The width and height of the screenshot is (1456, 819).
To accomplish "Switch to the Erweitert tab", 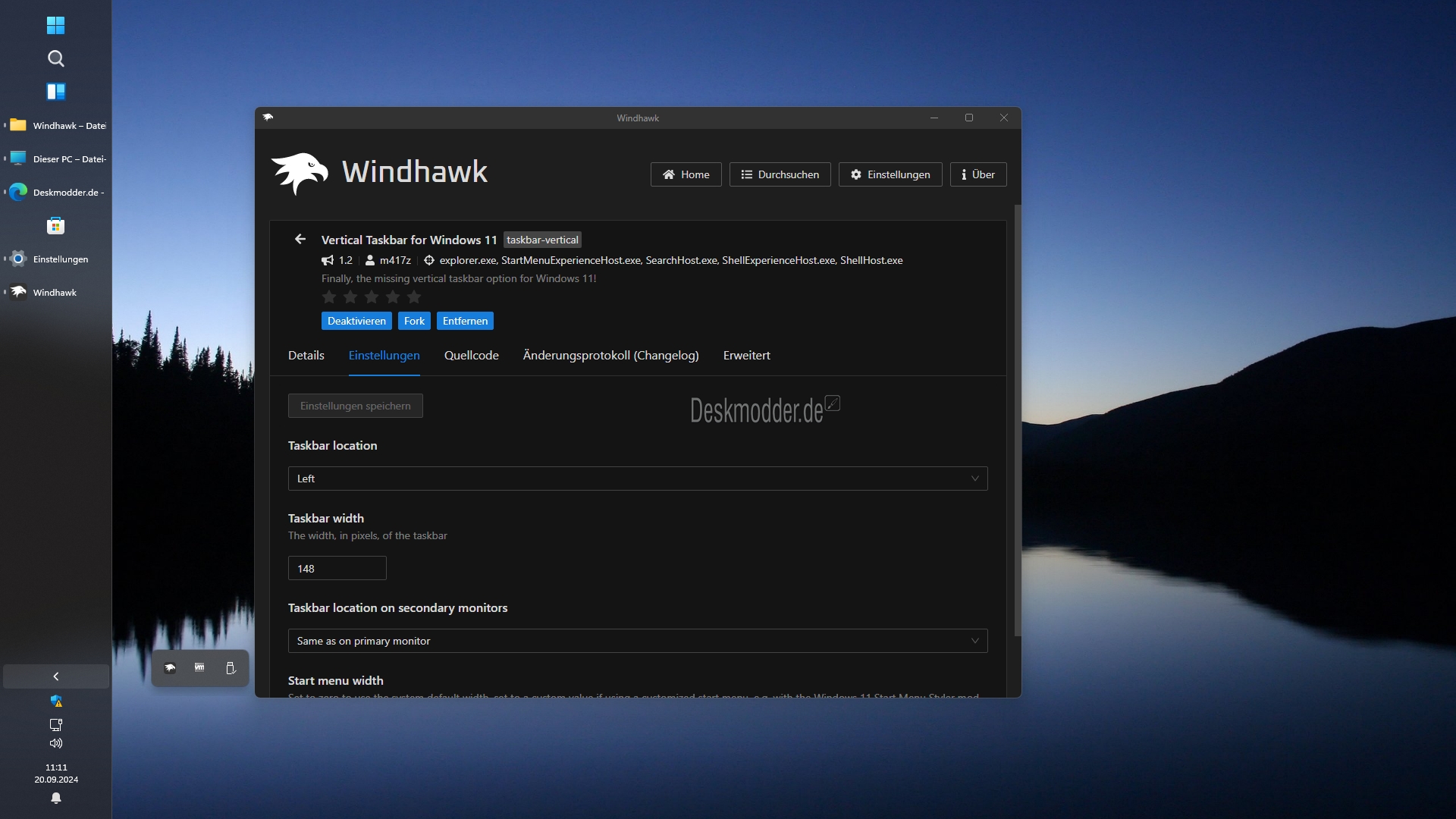I will point(746,355).
